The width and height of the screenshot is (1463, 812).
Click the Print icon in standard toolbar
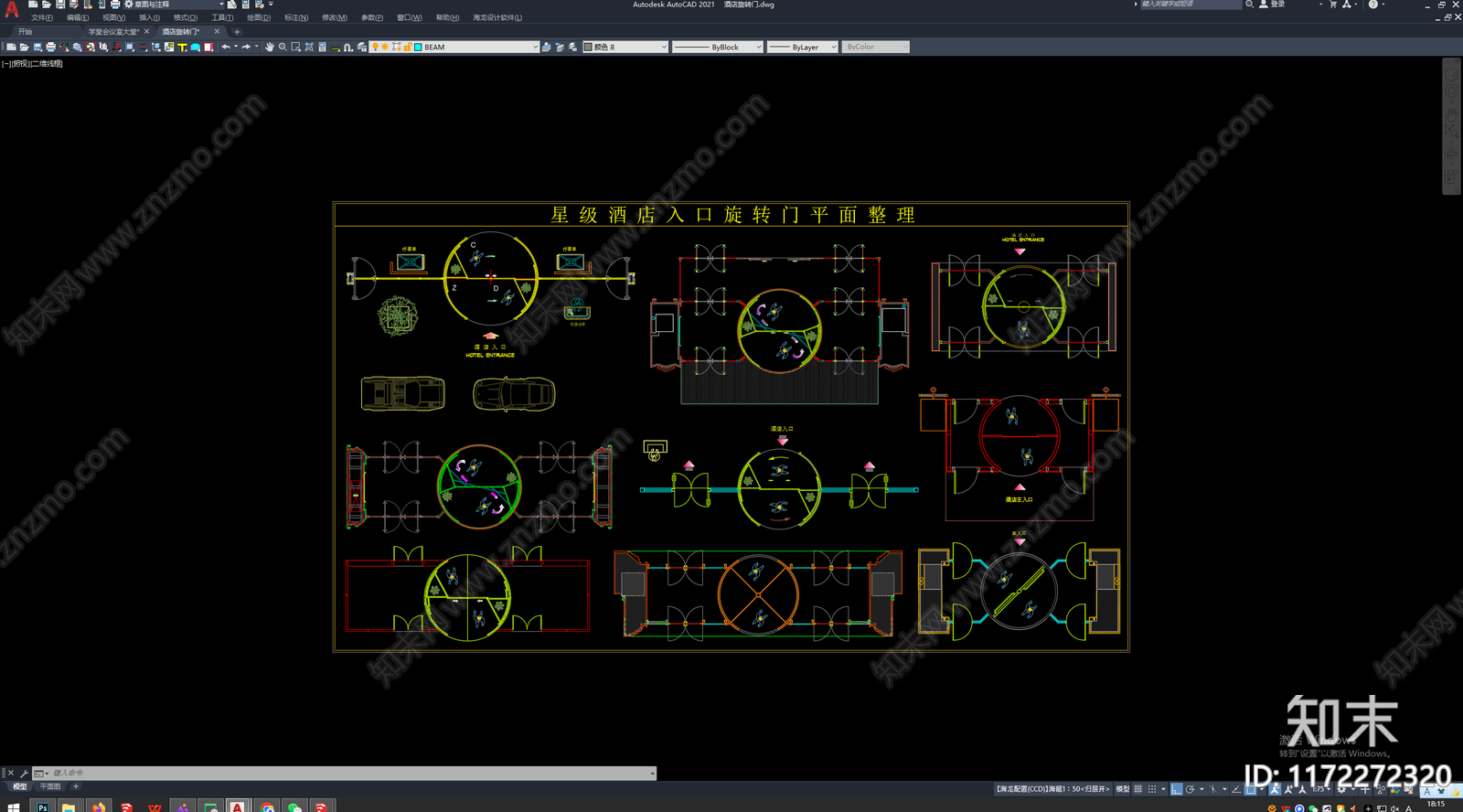50,47
